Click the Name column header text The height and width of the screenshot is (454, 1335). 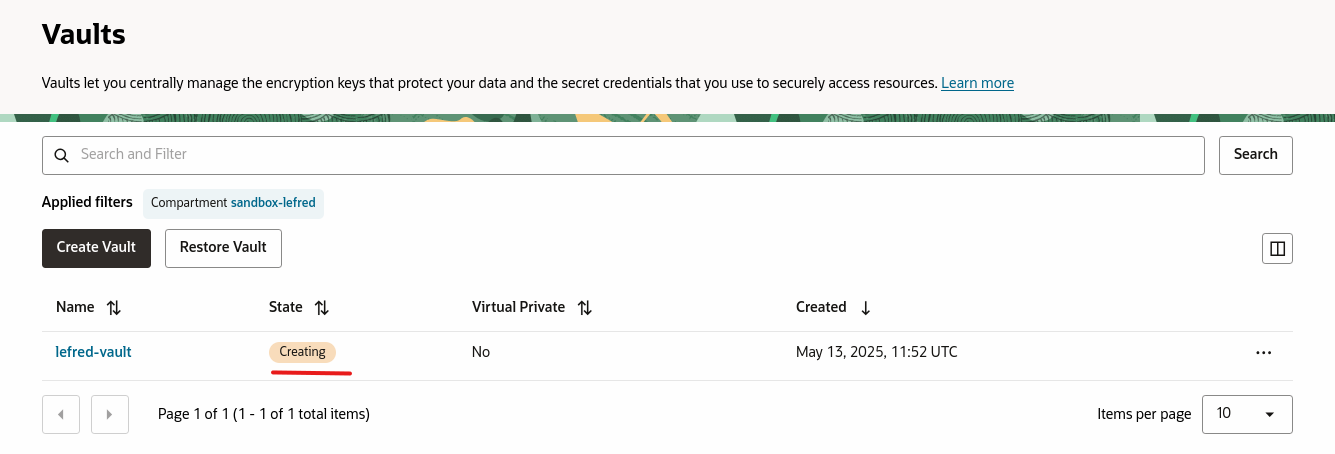coord(75,307)
